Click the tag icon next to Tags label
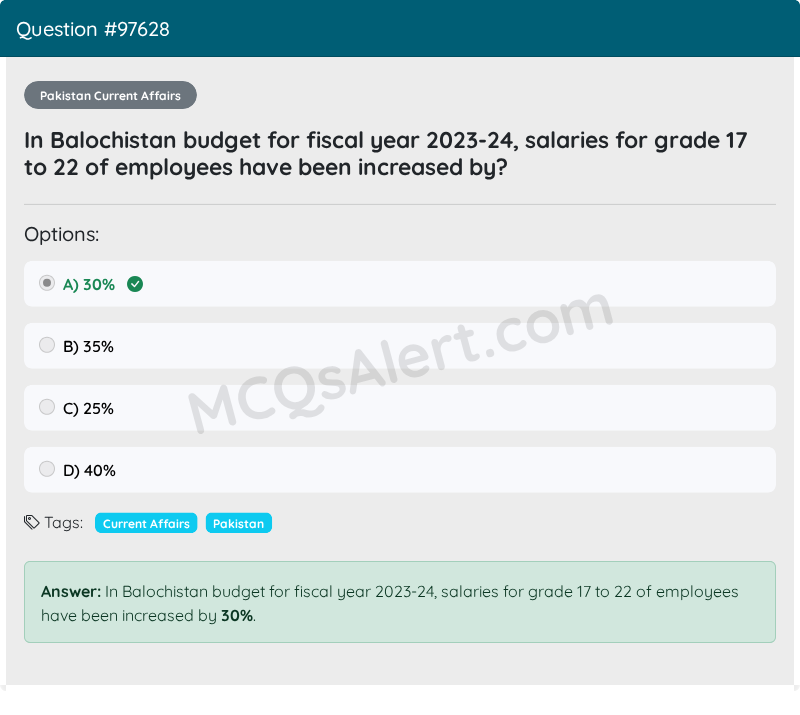800x715 pixels. point(30,522)
